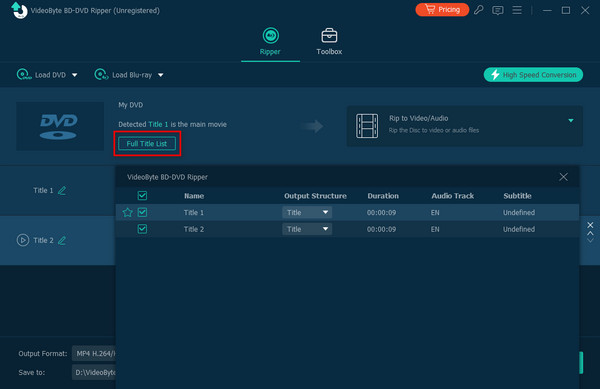Expand the Load Blu-ray dropdown arrow

[x=161, y=75]
